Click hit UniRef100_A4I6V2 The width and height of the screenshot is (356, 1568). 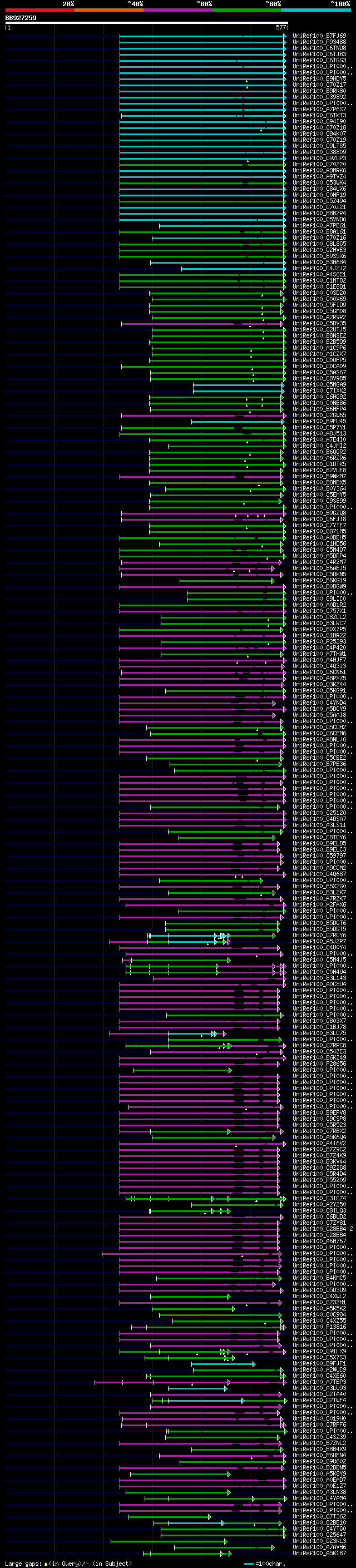(319, 1143)
